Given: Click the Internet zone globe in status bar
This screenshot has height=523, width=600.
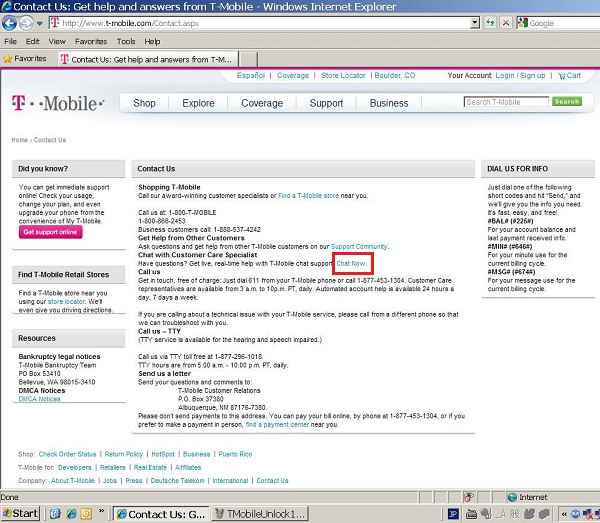Looking at the screenshot, I should (512, 497).
